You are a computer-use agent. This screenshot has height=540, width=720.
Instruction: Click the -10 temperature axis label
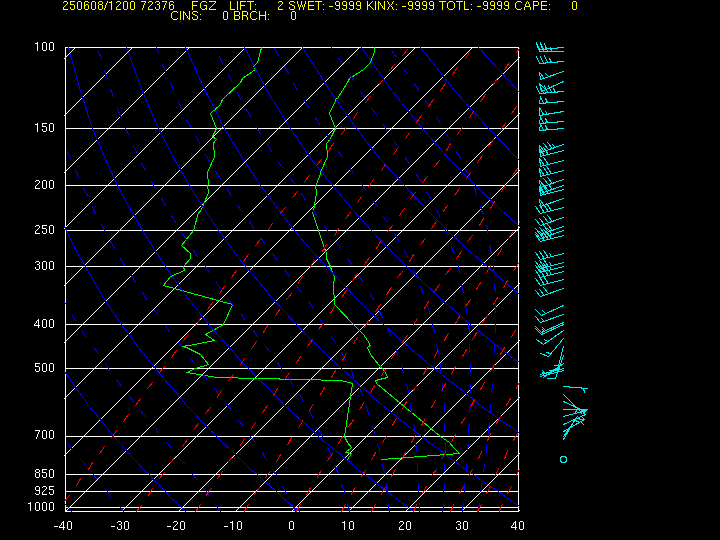pos(233,526)
